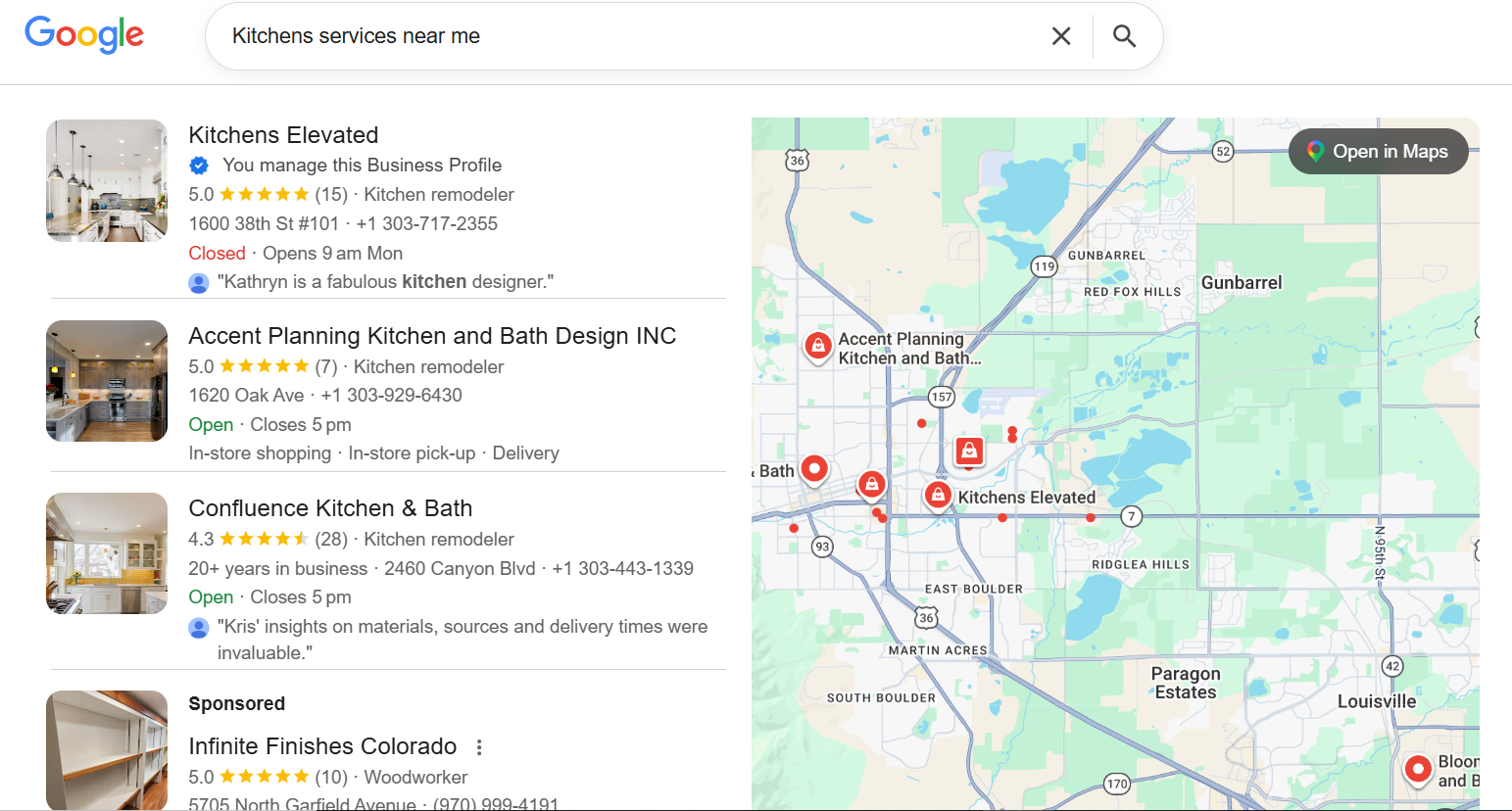Click the route 93 highway shield
Screen dimensions: 1512x811
point(822,547)
